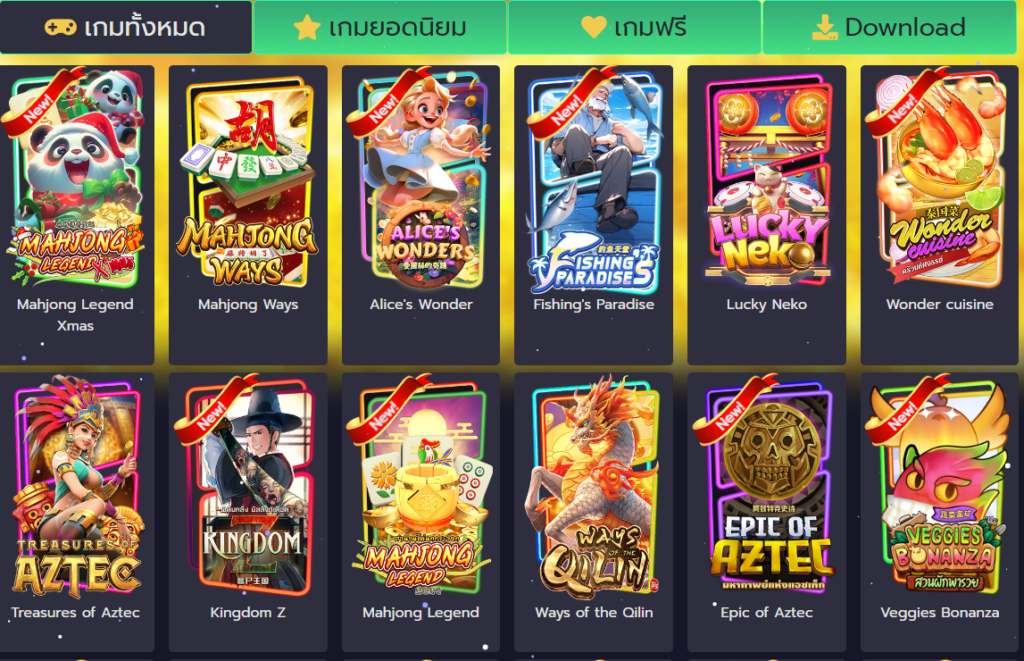Click the Lucky Neko game icon
This screenshot has width=1024, height=661.
(767, 180)
